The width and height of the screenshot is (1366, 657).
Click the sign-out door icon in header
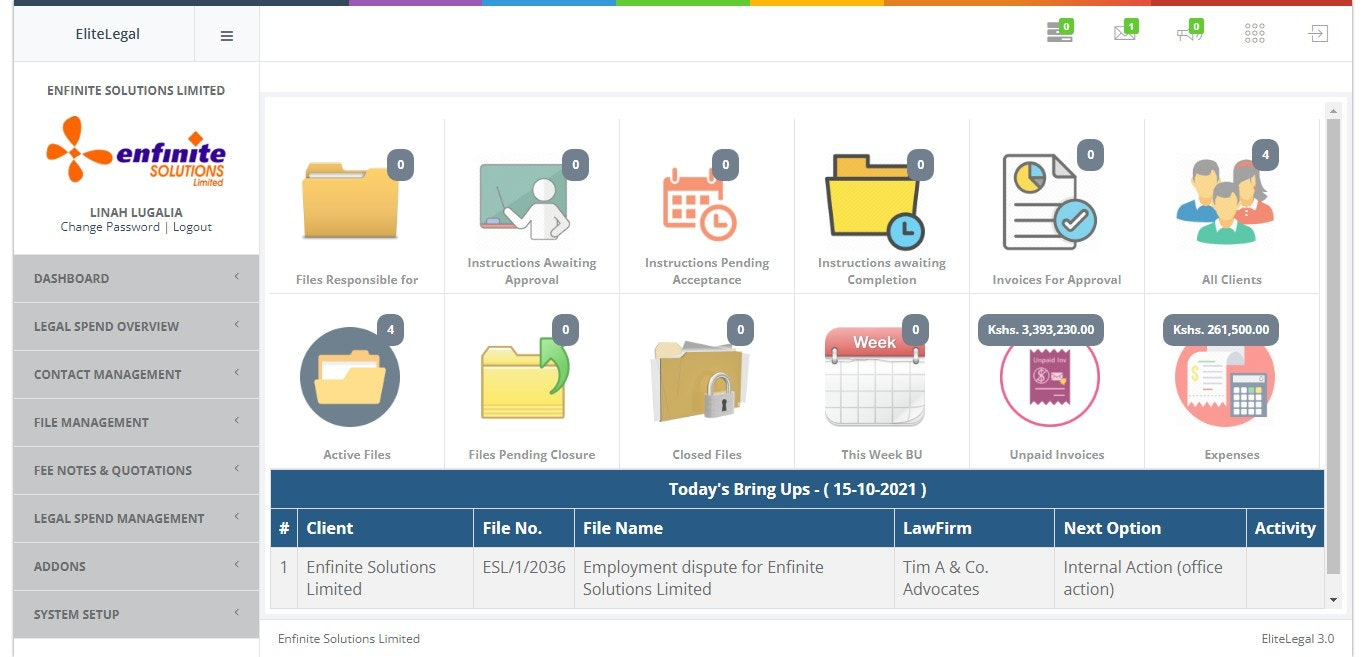point(1319,34)
